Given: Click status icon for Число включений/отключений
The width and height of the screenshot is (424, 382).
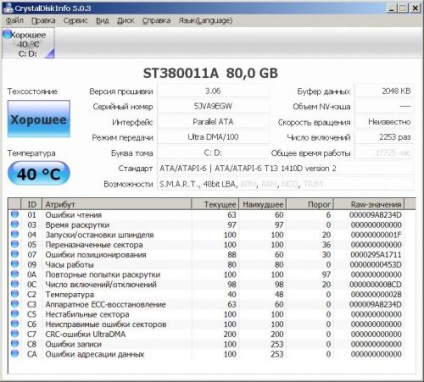Looking at the screenshot, I should pyautogui.click(x=15, y=284).
